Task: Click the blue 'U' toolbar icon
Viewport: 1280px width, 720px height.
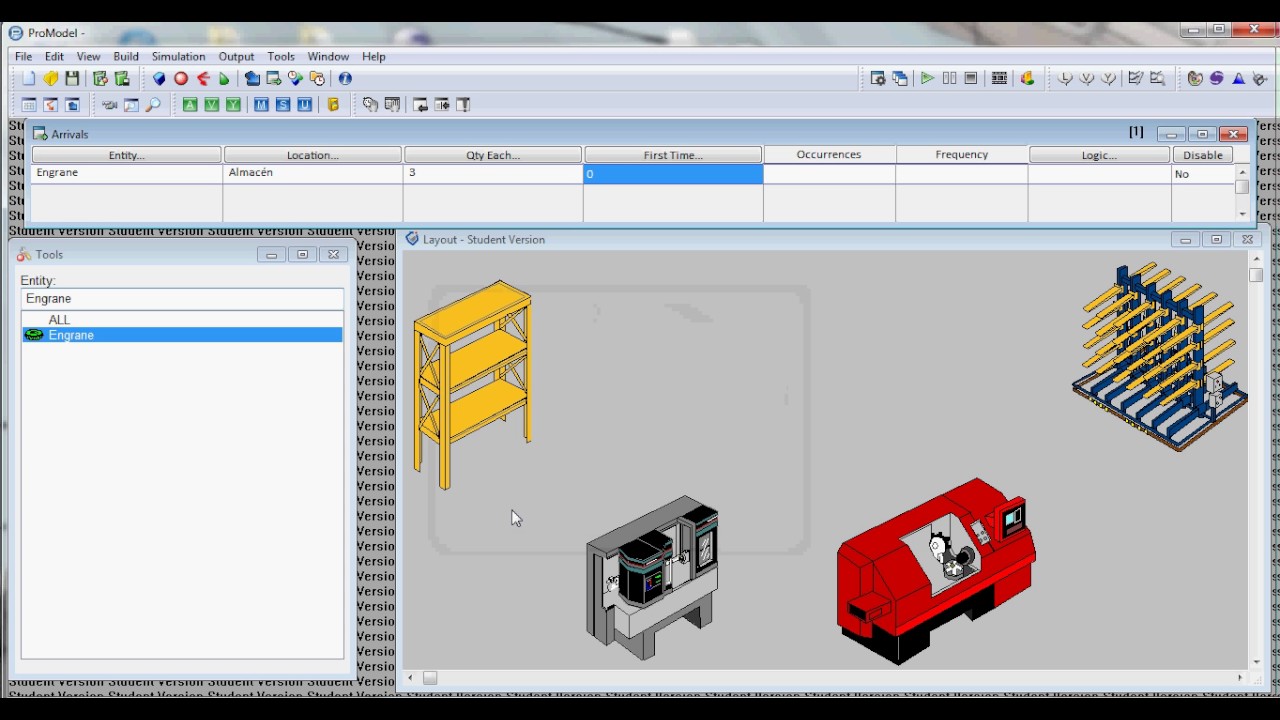Action: coord(305,104)
